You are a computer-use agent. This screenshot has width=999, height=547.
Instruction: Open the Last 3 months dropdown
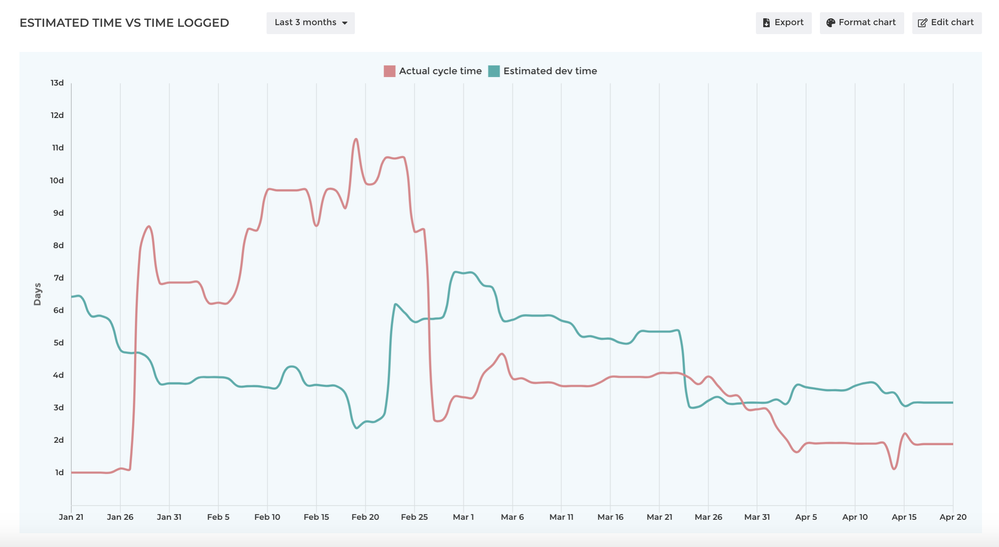pos(310,22)
